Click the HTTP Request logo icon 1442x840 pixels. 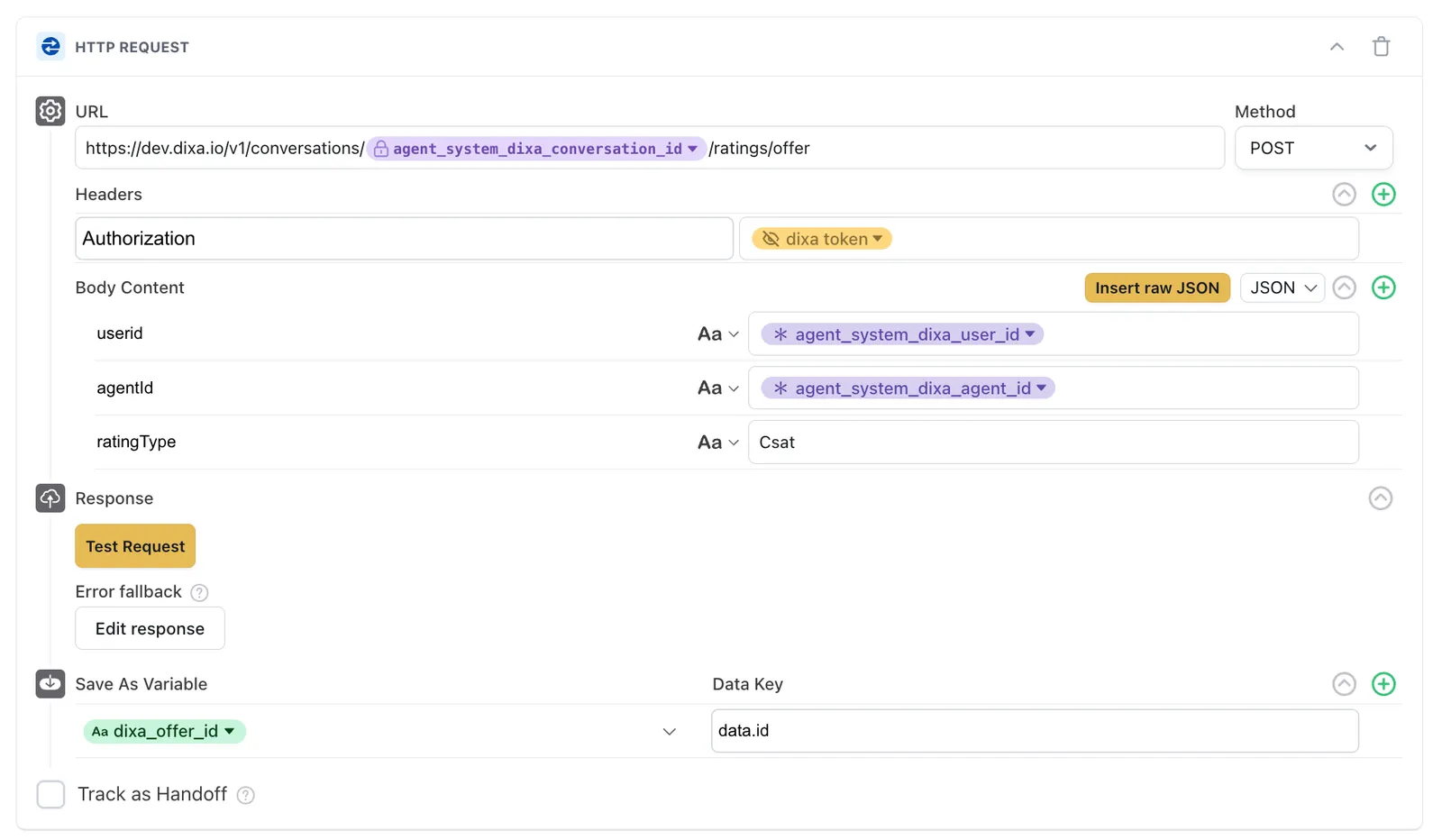(50, 46)
